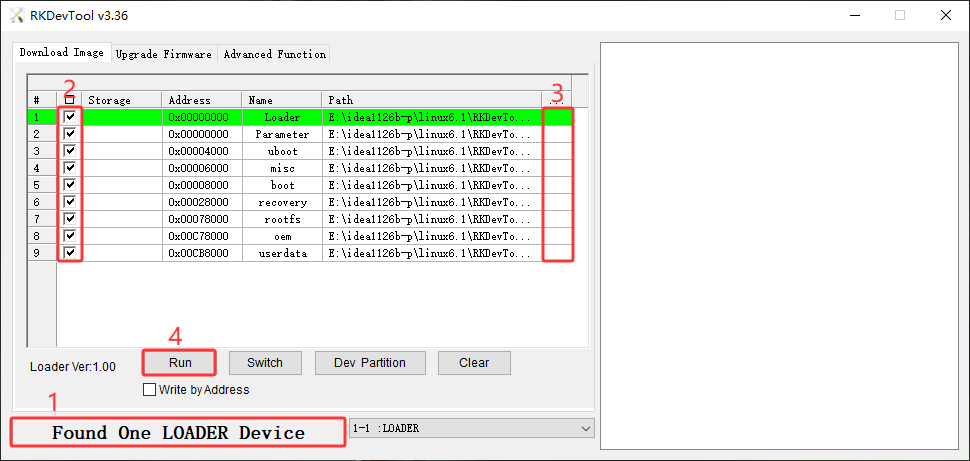The image size is (970, 461).
Task: Select the boot name cell
Action: pos(282,184)
